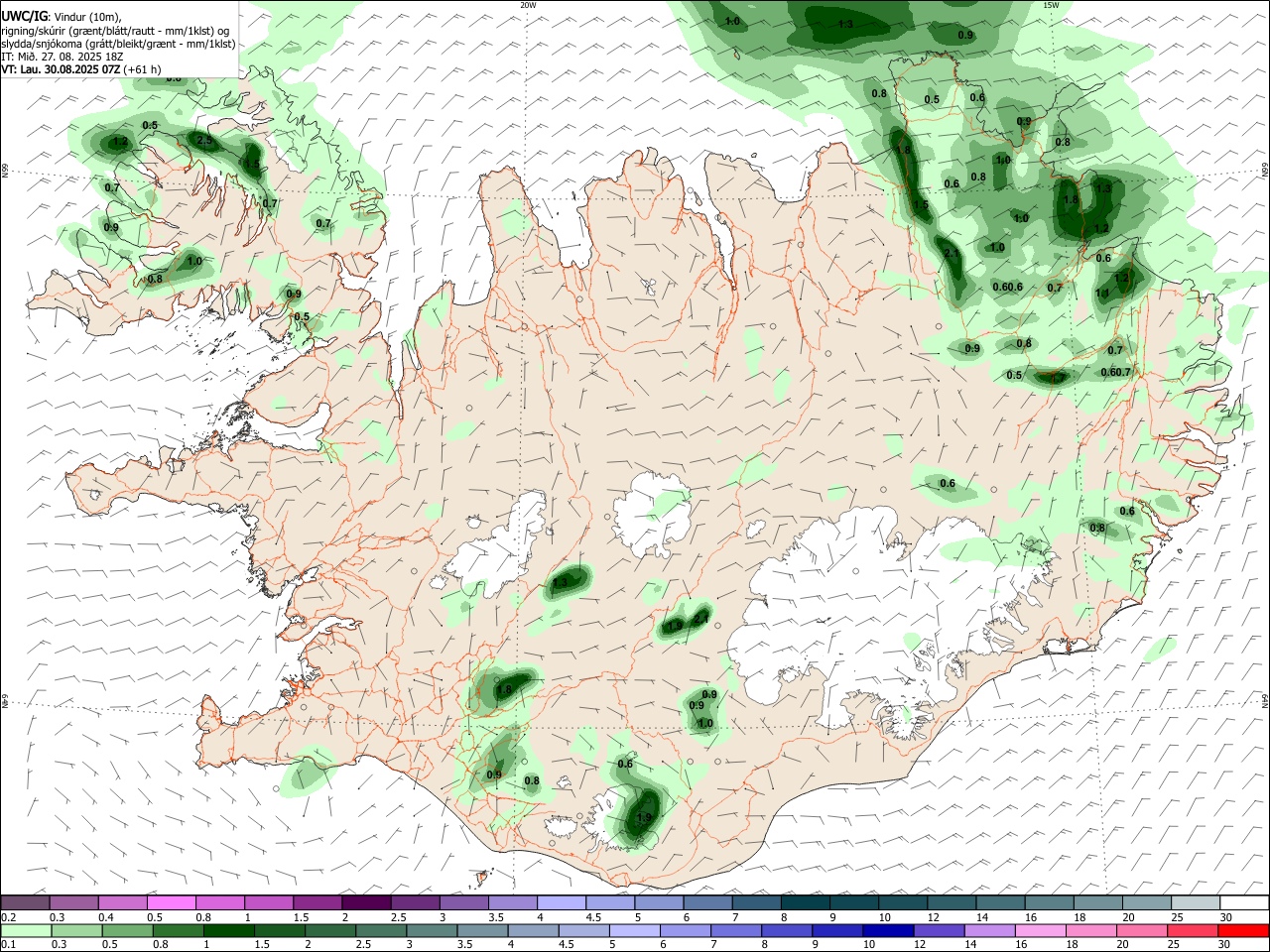Screen dimensions: 1270x952
Task: Click the lightest green 0.1–0.3 lower swatch
Action: point(27,931)
